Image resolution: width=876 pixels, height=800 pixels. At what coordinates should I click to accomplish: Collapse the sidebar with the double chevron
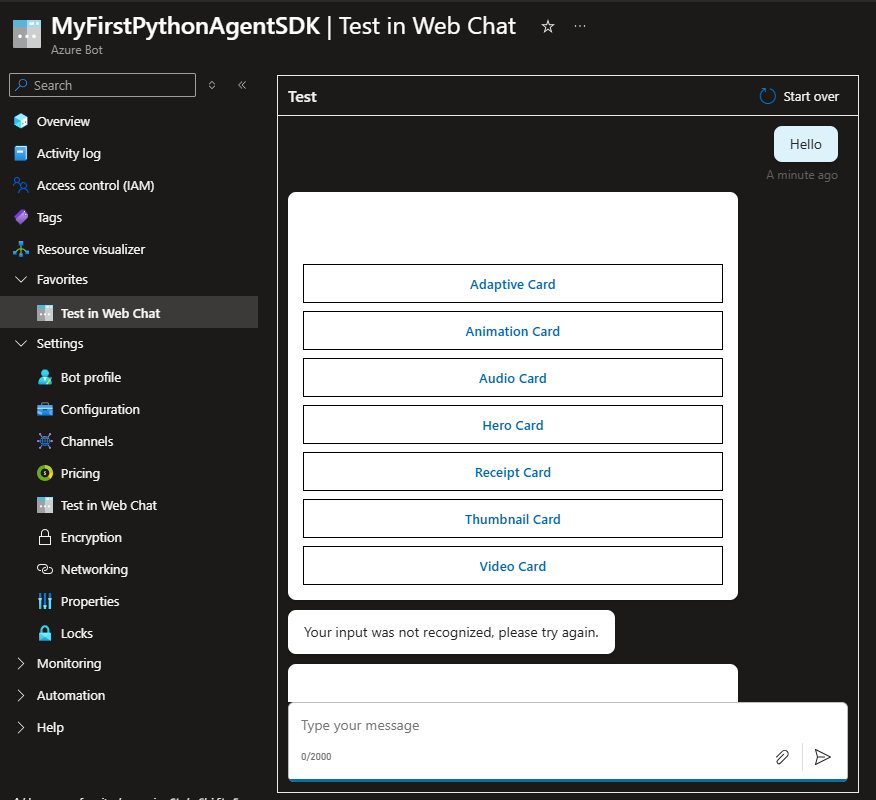pos(242,85)
